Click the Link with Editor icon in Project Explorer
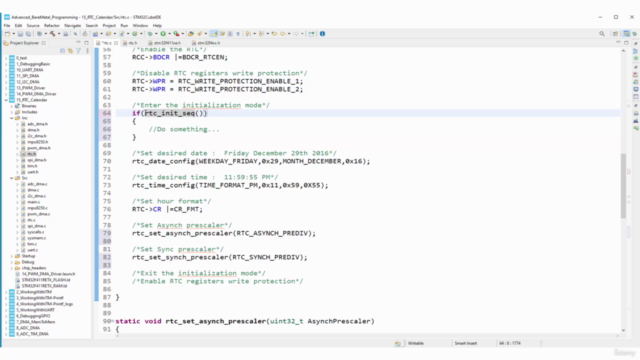 pos(70,51)
